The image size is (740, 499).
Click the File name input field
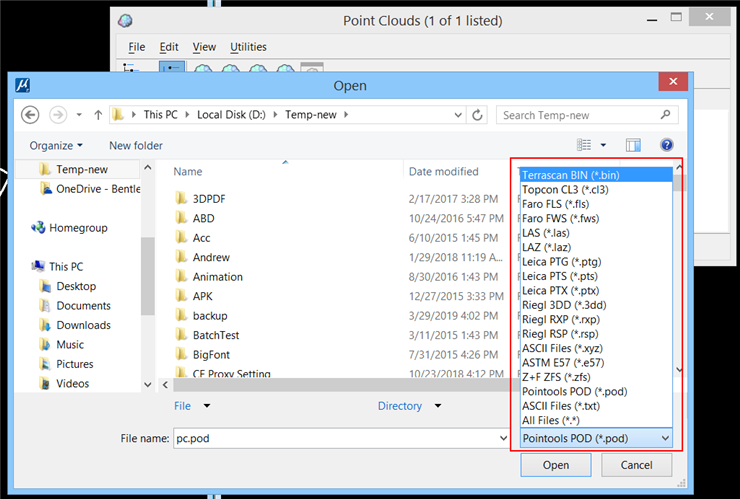335,438
